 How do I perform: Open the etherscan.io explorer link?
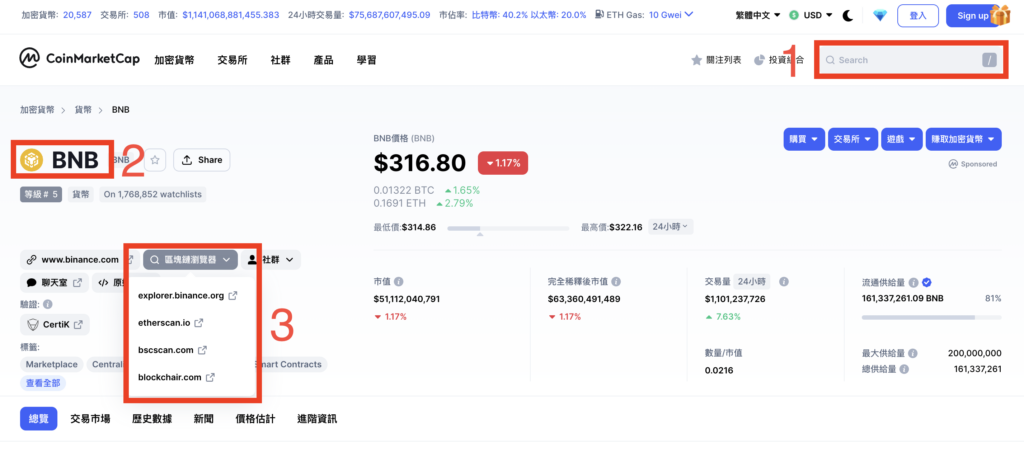tap(163, 323)
